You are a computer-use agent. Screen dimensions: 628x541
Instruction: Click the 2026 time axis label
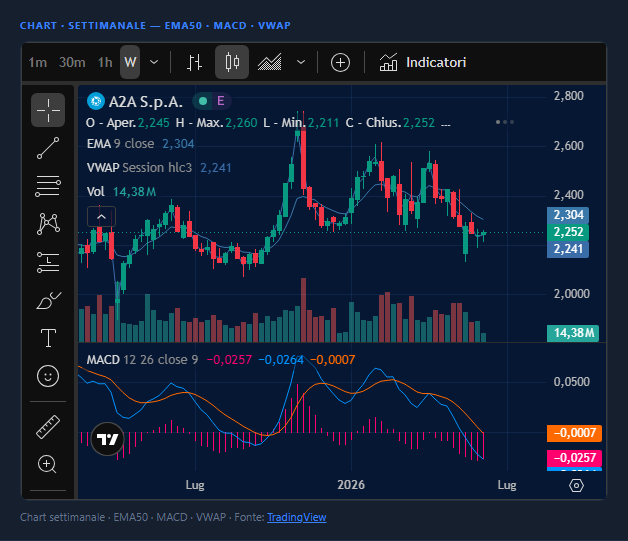point(351,485)
